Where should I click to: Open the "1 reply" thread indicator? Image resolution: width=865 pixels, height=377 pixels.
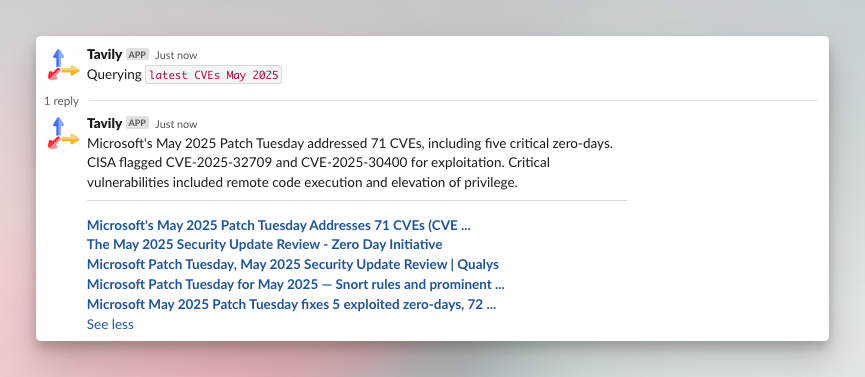61,101
